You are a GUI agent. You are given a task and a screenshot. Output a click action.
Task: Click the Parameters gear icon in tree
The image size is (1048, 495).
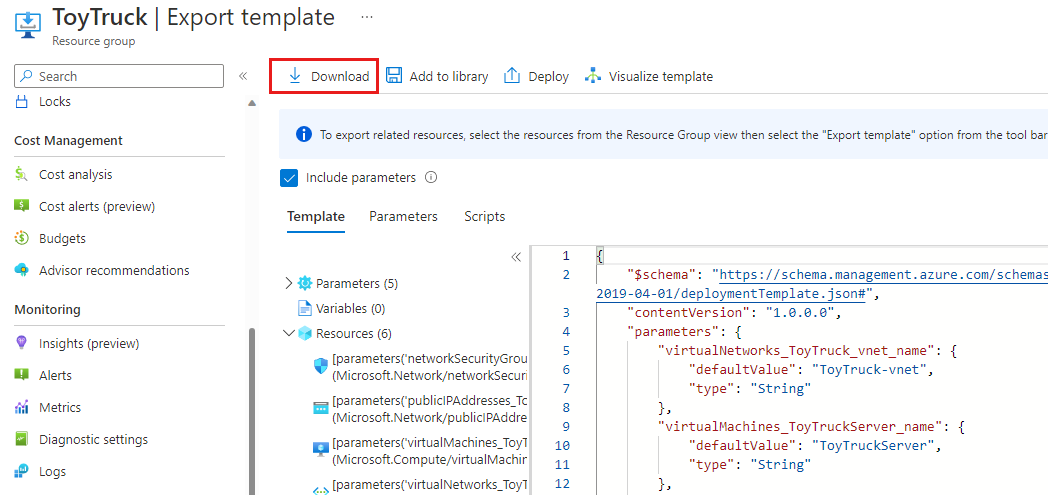coord(305,283)
